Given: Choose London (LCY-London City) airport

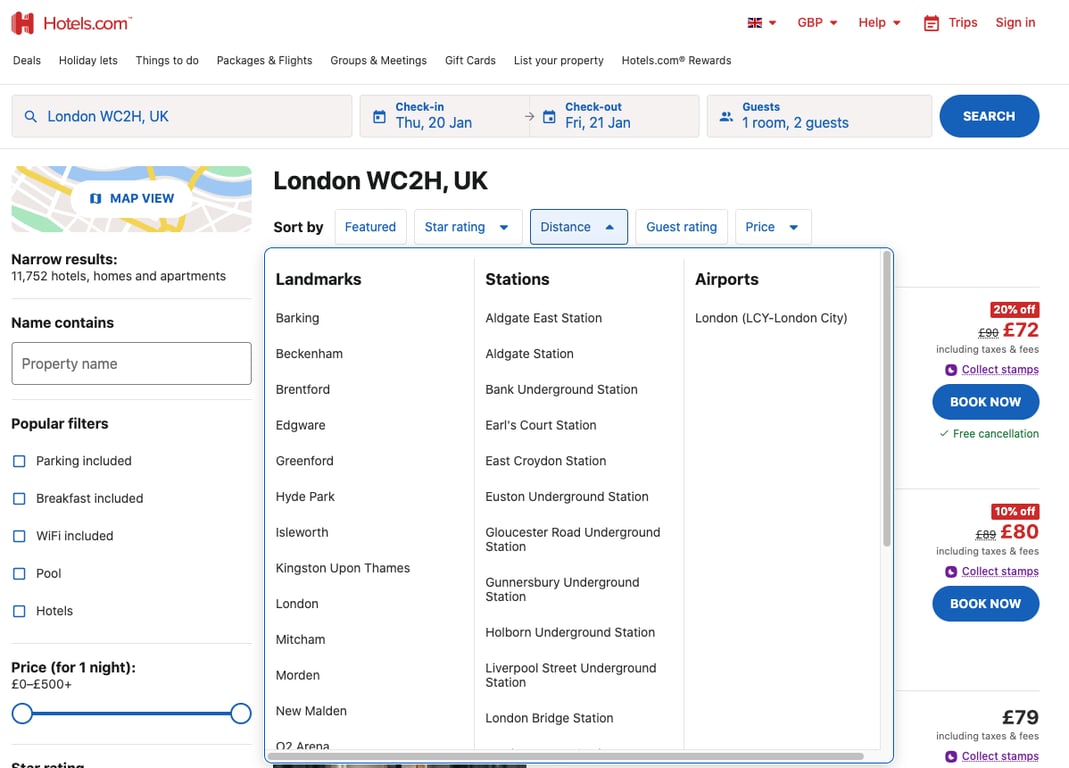Looking at the screenshot, I should point(771,318).
